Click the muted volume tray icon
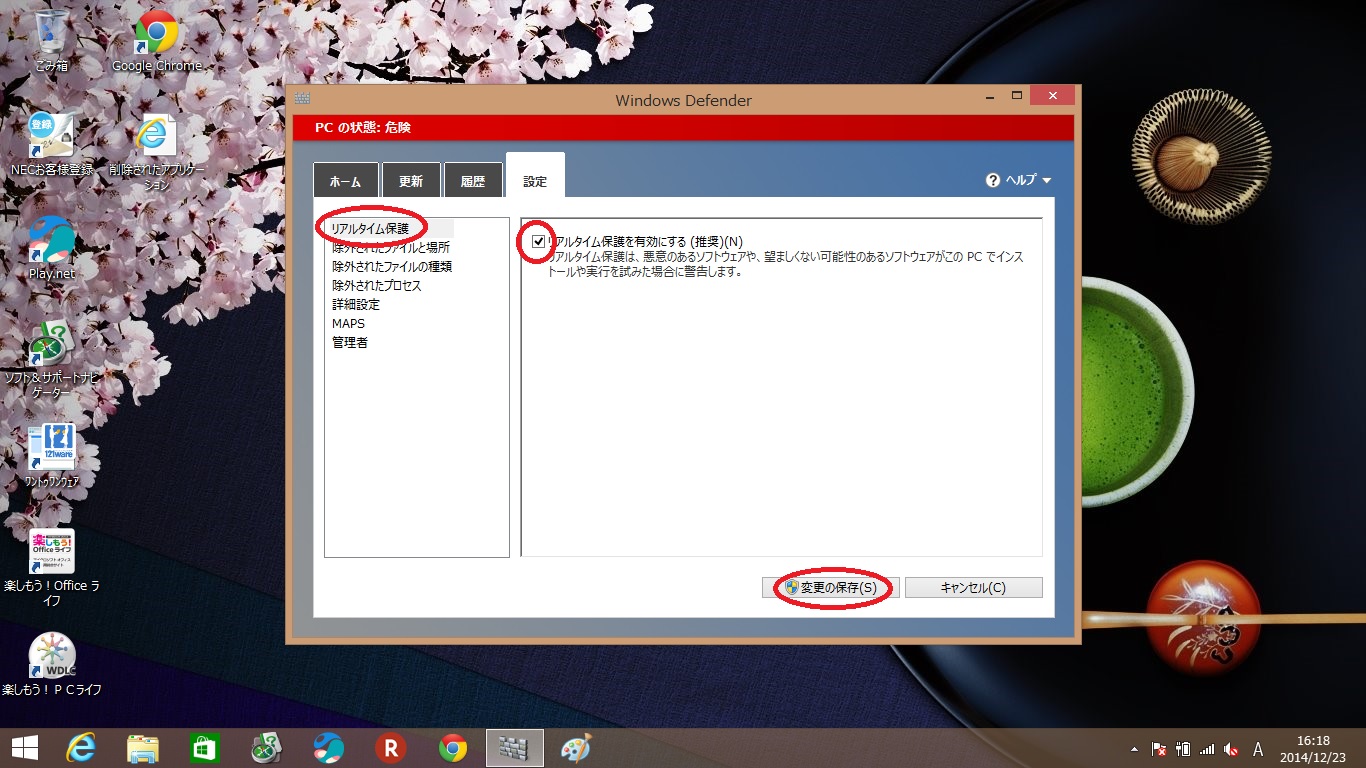The width and height of the screenshot is (1366, 768). tap(1232, 749)
